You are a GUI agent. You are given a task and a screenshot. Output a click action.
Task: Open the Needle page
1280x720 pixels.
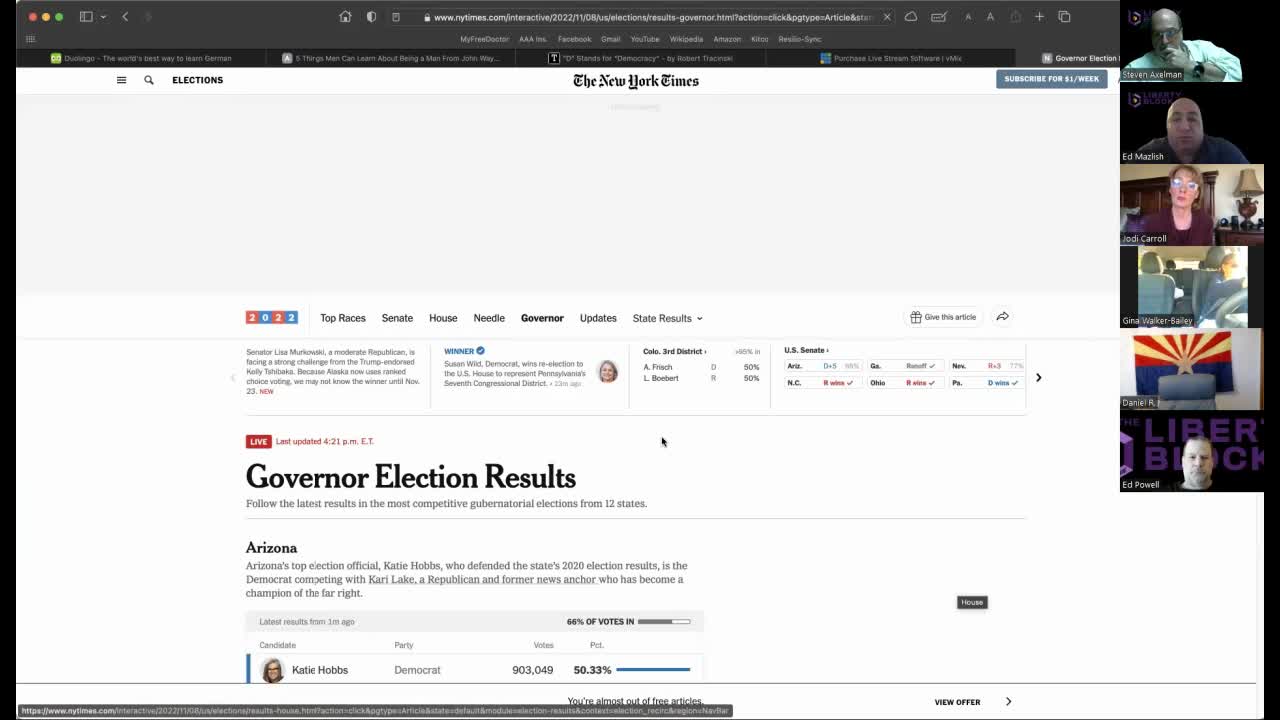click(489, 318)
